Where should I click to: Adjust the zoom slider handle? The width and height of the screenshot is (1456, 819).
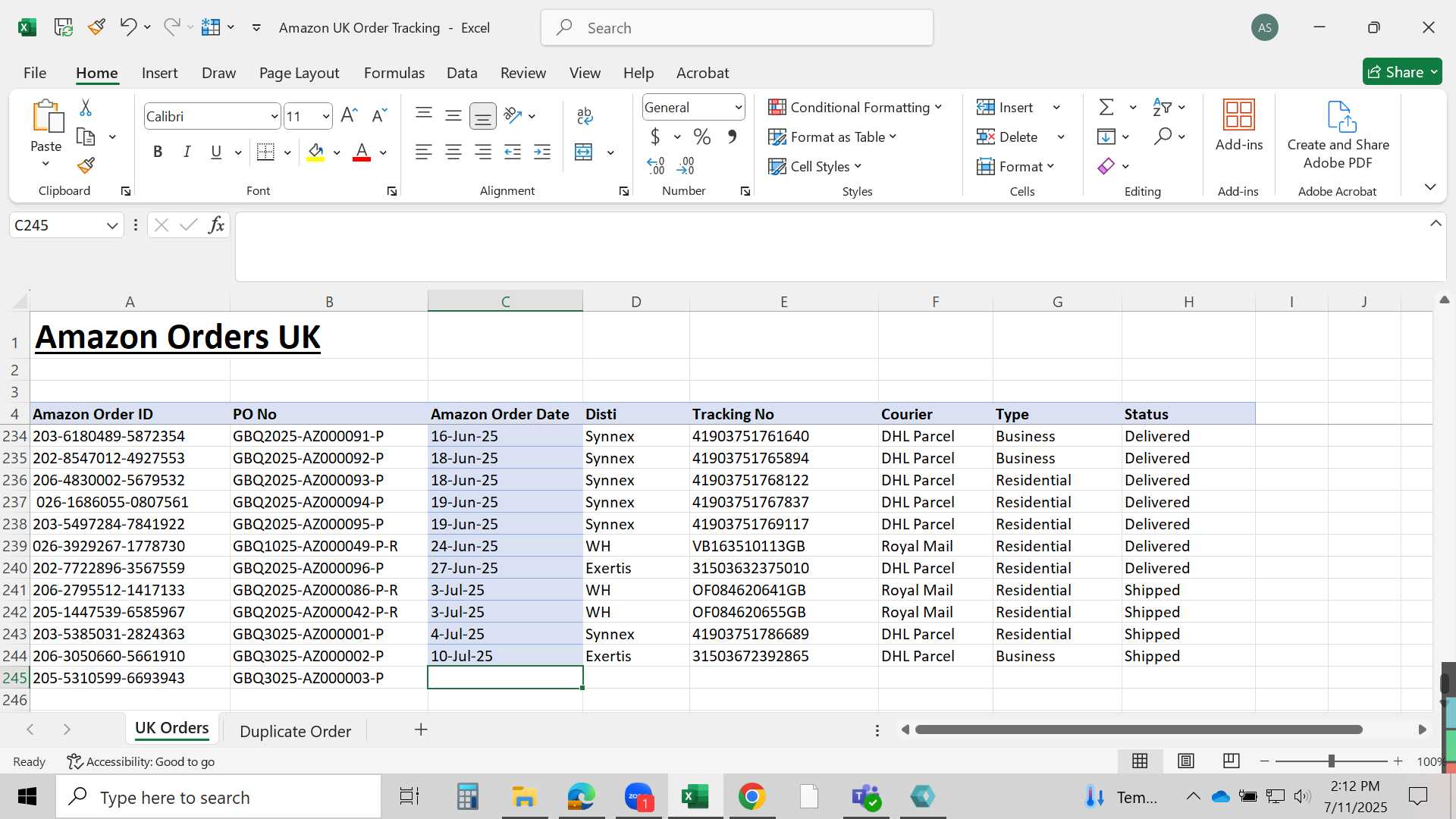click(1331, 761)
